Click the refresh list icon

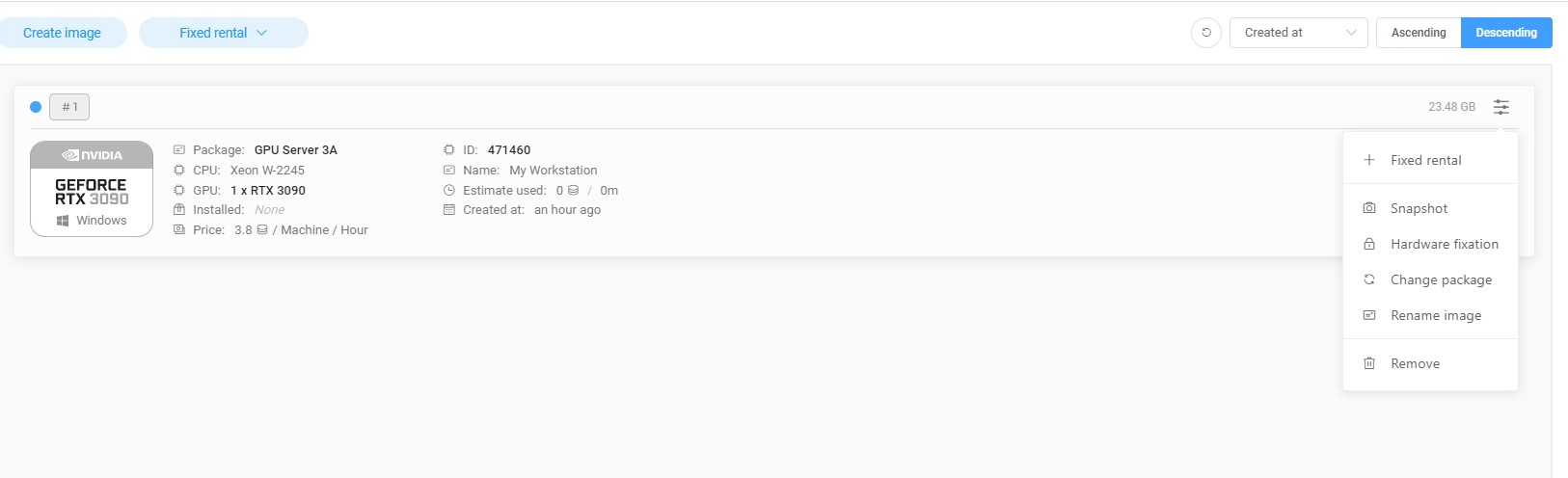point(1206,33)
